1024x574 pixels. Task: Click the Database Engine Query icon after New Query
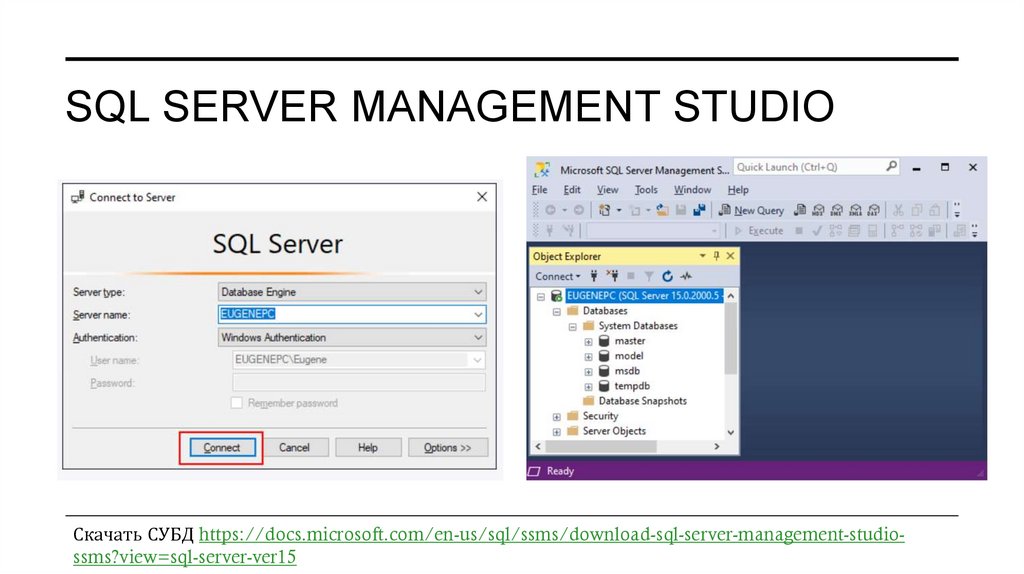(x=799, y=210)
